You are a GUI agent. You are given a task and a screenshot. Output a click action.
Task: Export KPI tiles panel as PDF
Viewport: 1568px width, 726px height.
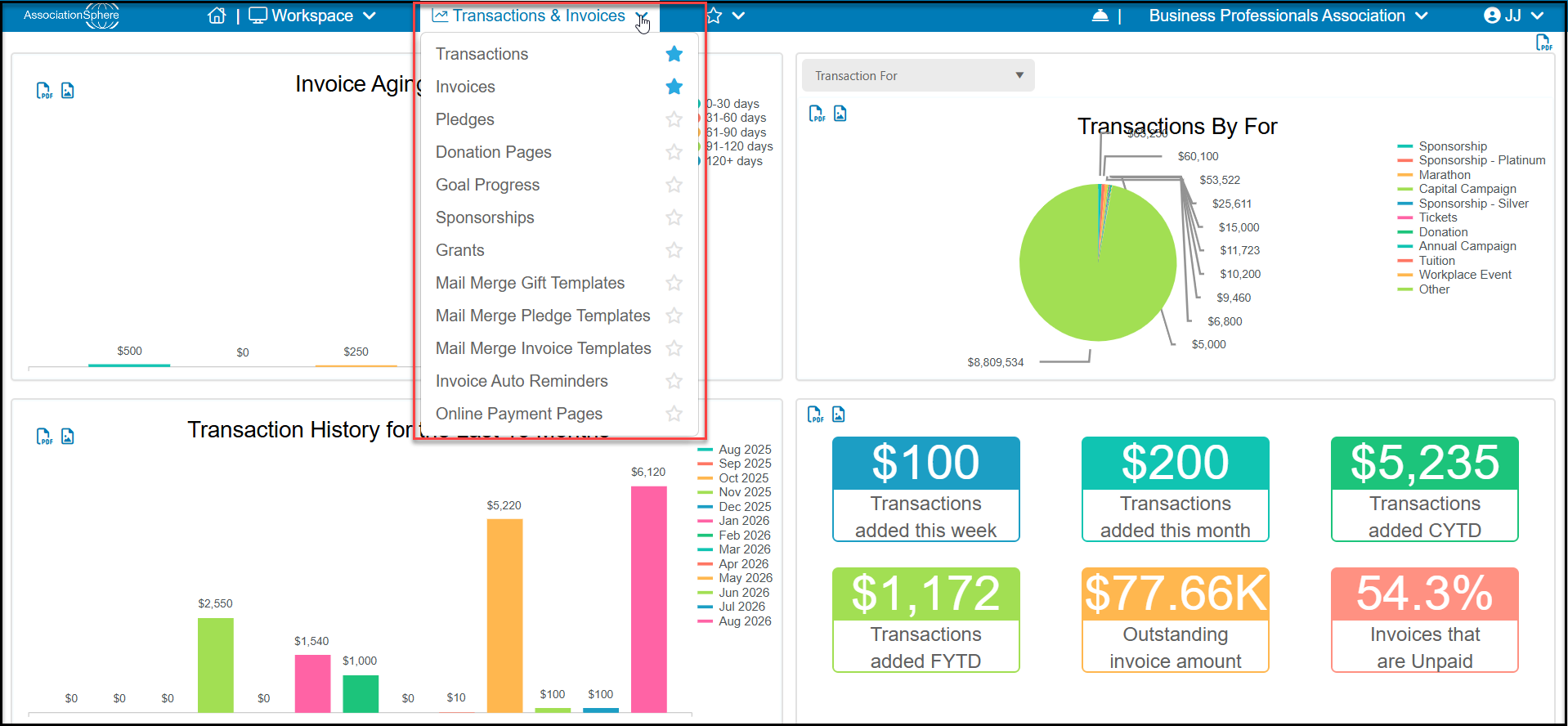(x=815, y=415)
